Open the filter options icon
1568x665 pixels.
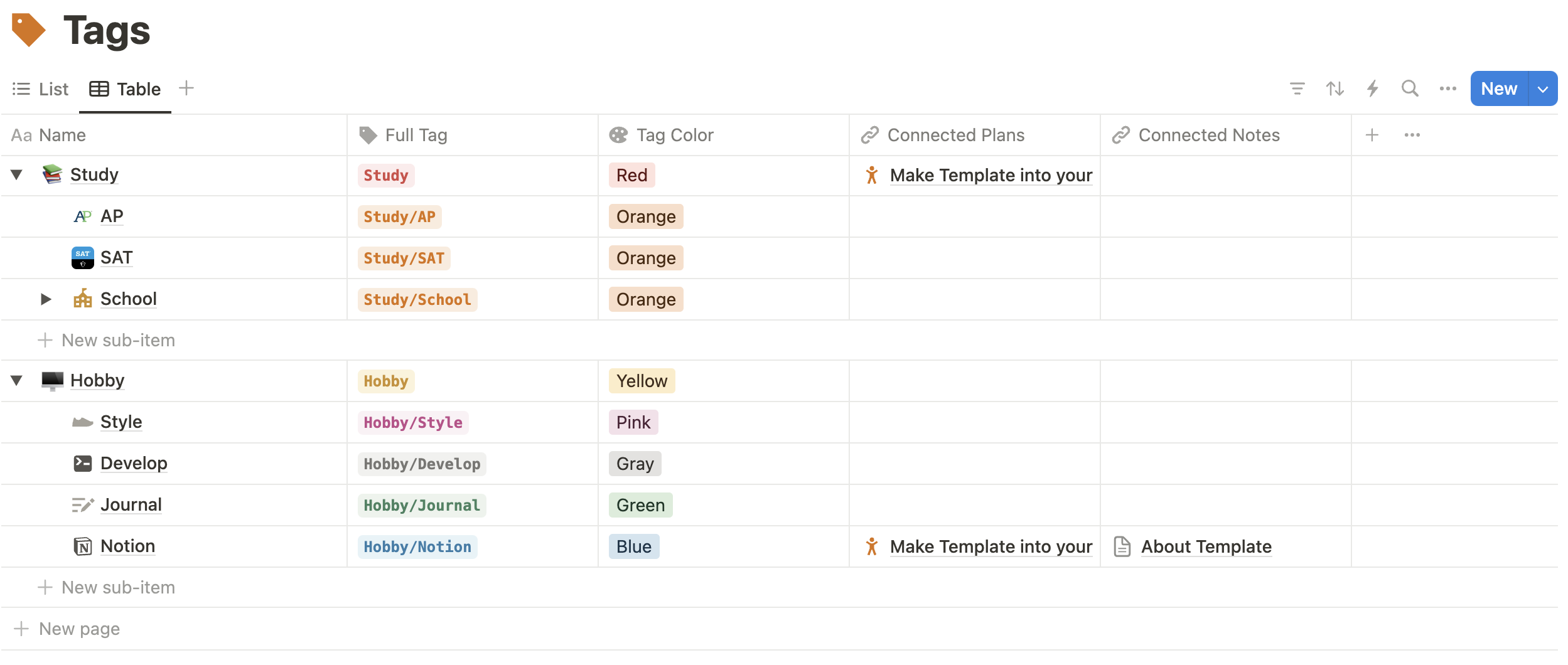(x=1297, y=88)
